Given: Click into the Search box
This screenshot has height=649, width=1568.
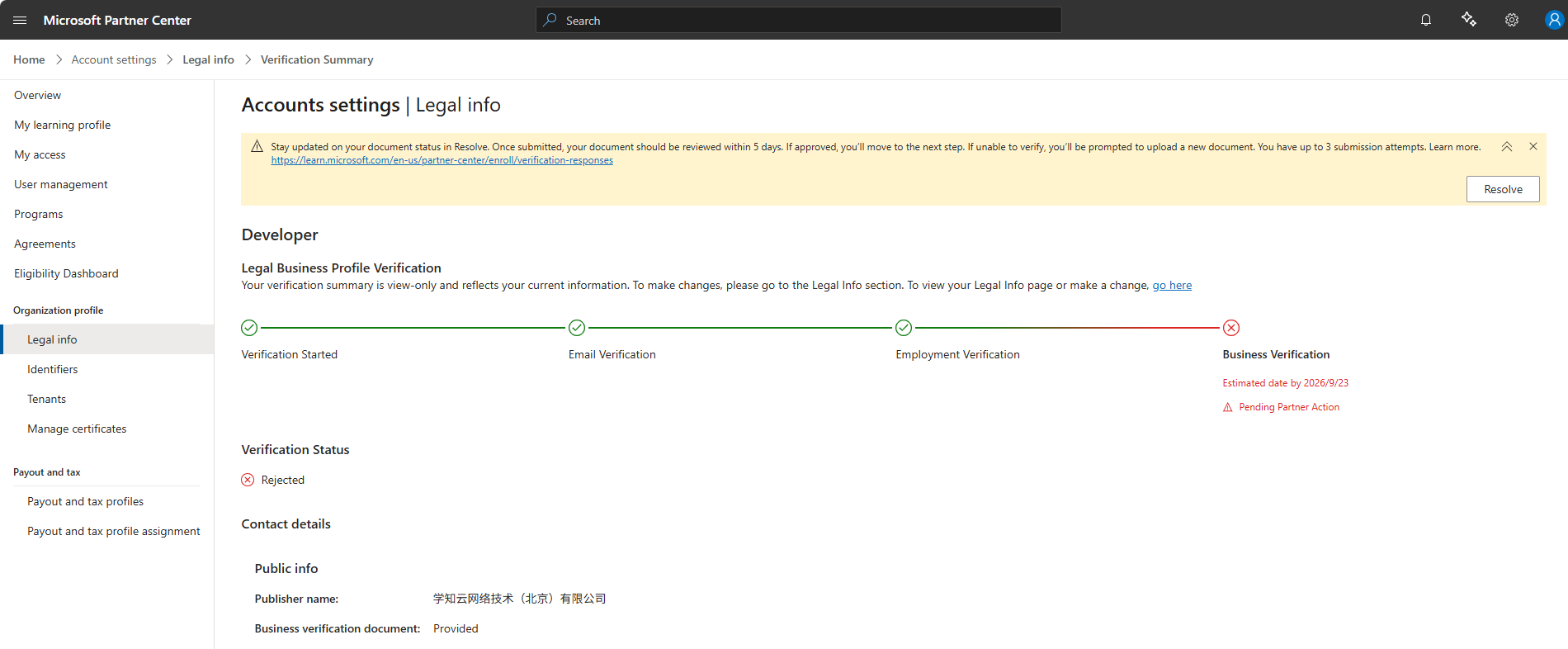Looking at the screenshot, I should (x=799, y=20).
